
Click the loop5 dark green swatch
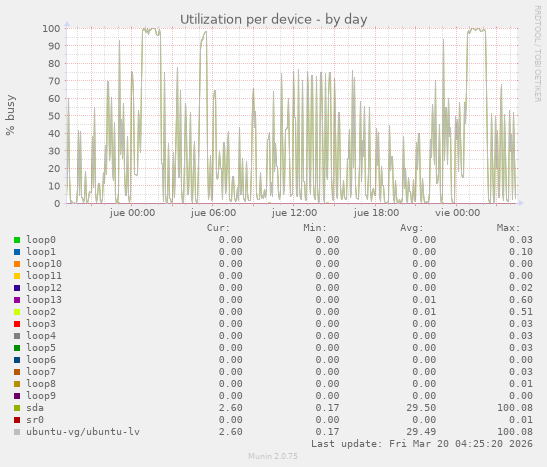(17, 348)
